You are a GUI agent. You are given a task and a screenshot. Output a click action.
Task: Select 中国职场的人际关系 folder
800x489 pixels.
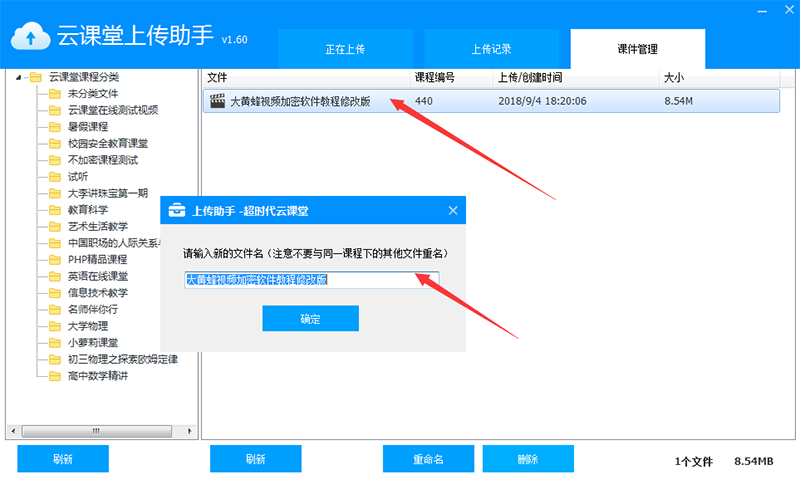click(114, 243)
